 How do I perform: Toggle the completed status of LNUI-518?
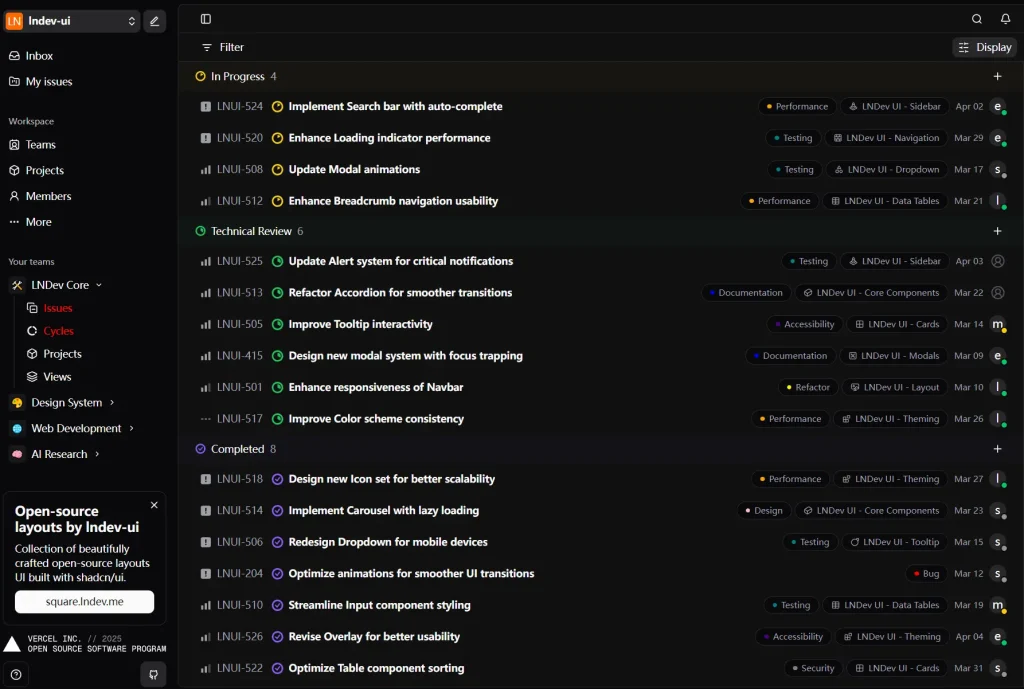point(278,479)
